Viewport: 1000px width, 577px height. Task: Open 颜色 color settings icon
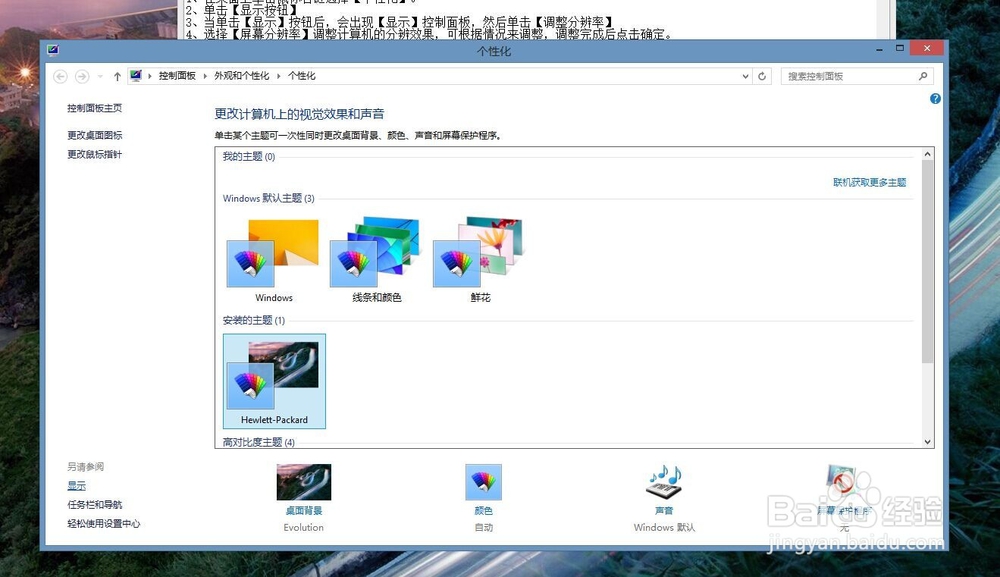point(483,482)
